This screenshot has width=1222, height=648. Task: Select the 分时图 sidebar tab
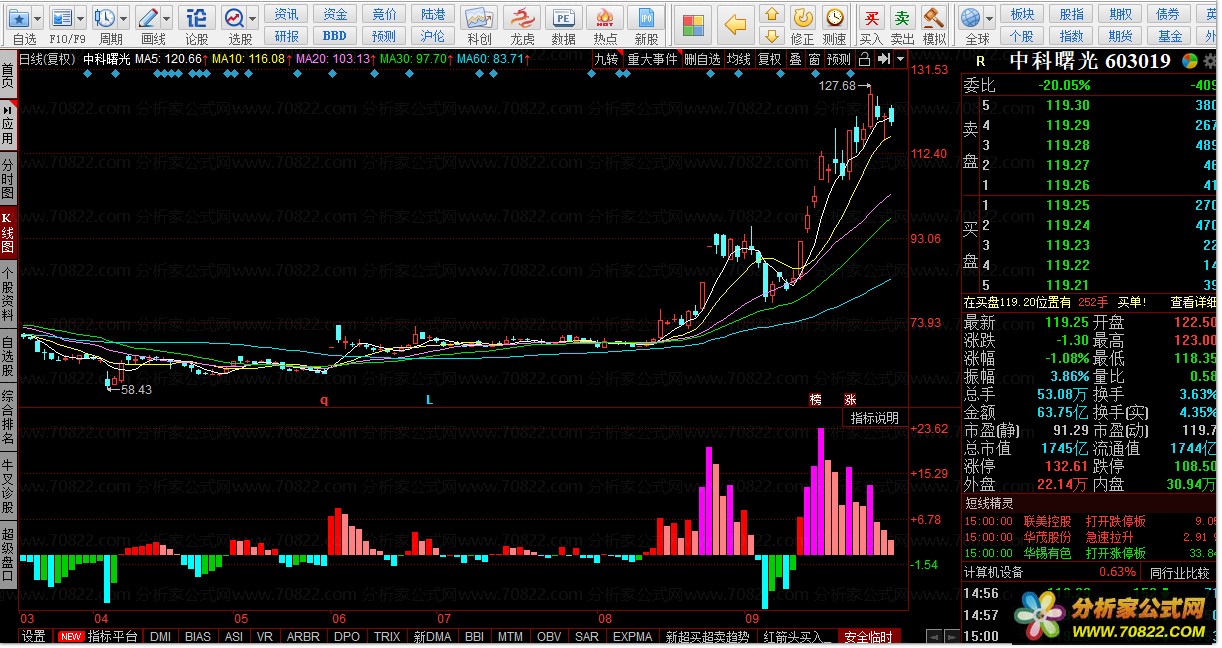8,178
